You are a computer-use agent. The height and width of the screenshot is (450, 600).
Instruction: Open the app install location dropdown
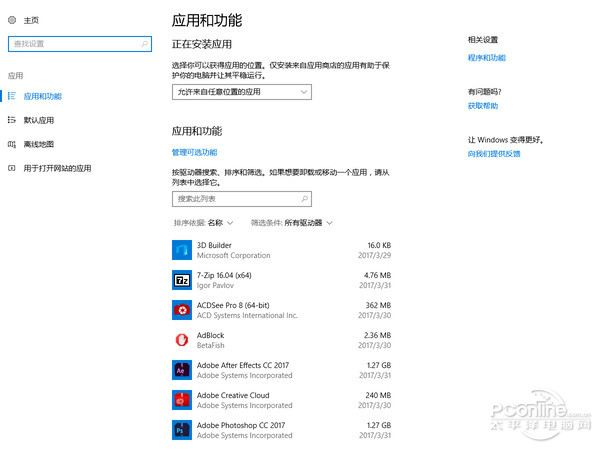point(242,92)
